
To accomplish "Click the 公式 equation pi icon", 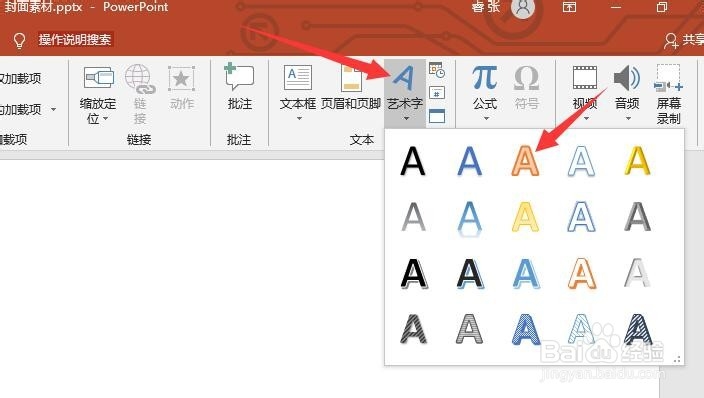I will click(484, 77).
